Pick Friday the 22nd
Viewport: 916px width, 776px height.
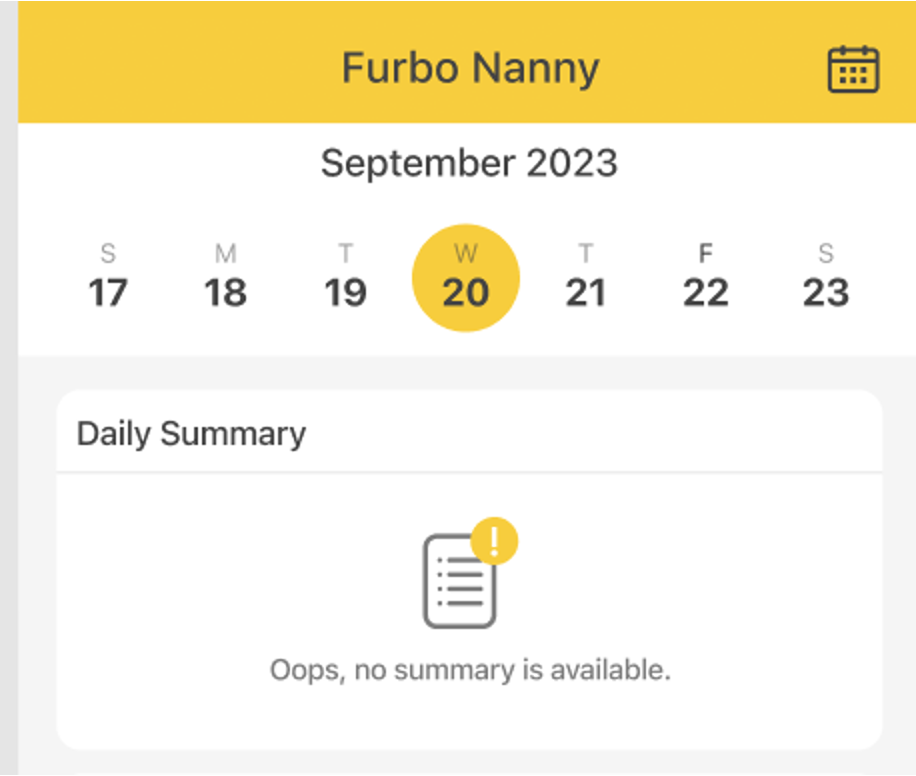[x=706, y=292]
